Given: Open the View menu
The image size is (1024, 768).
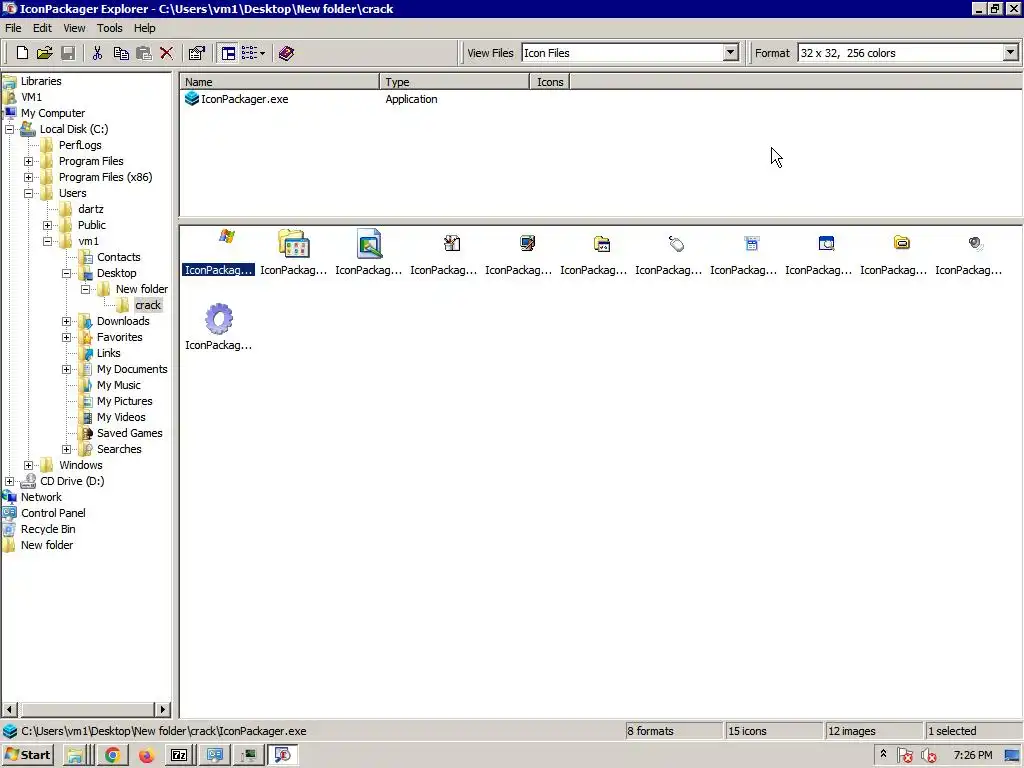Looking at the screenshot, I should click(74, 28).
